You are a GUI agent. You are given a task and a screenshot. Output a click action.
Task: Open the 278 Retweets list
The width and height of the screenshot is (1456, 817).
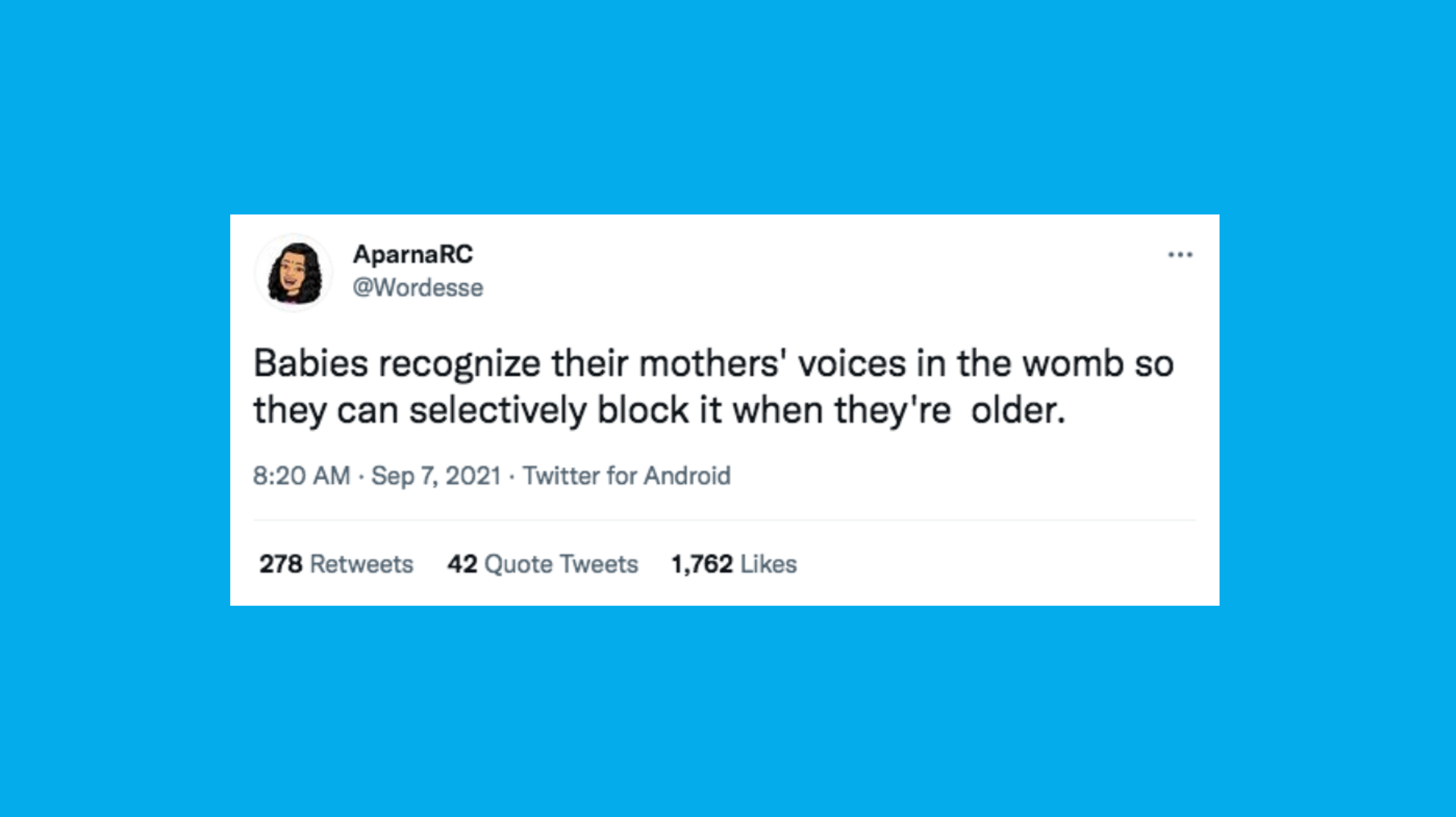tap(336, 564)
